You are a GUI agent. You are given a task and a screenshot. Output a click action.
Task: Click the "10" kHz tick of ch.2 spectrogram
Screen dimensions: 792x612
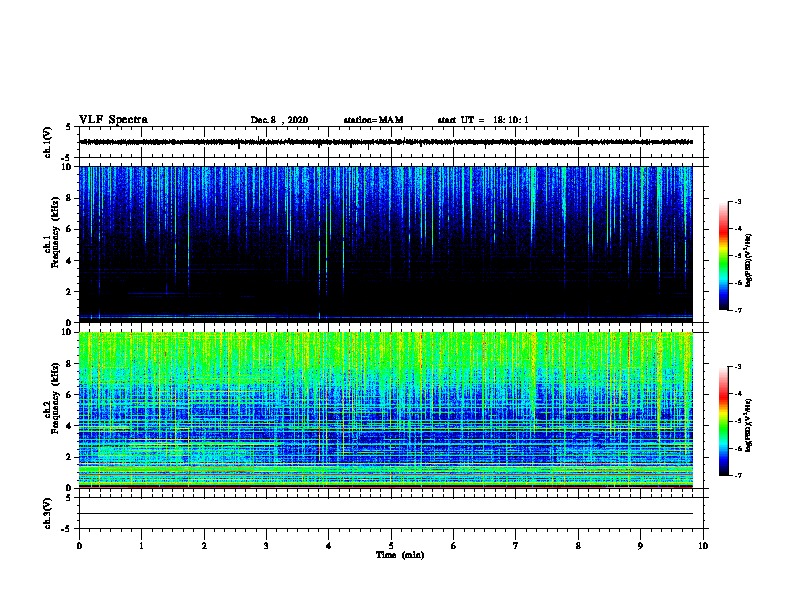point(68,332)
